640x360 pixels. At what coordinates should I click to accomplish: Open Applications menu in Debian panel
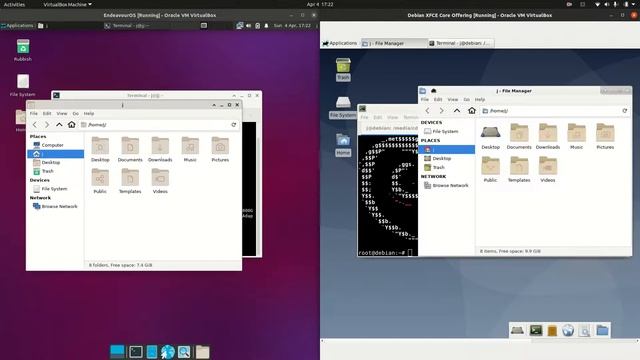click(x=340, y=43)
